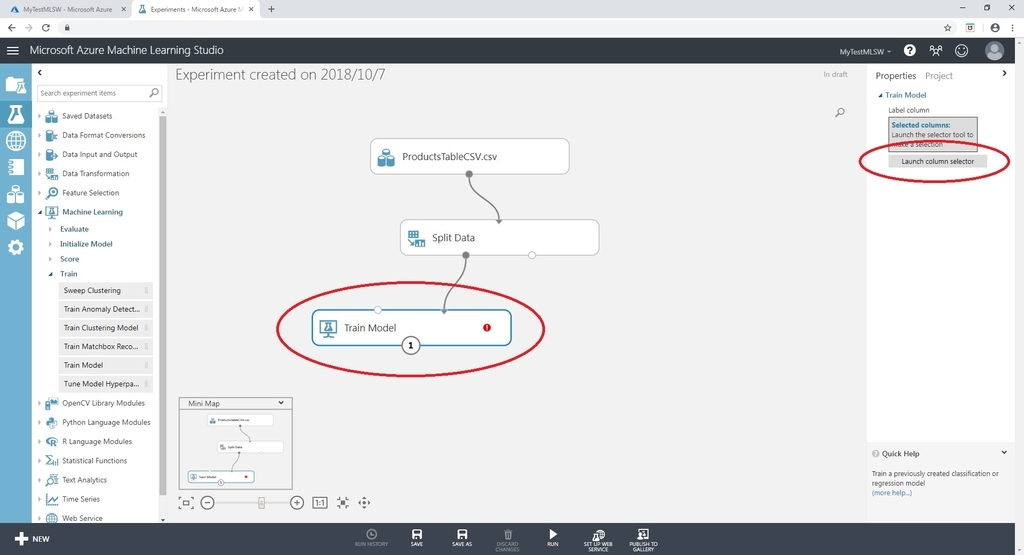This screenshot has height=555, width=1024.
Task: Click the canvas search magnifier icon
Action: click(840, 112)
